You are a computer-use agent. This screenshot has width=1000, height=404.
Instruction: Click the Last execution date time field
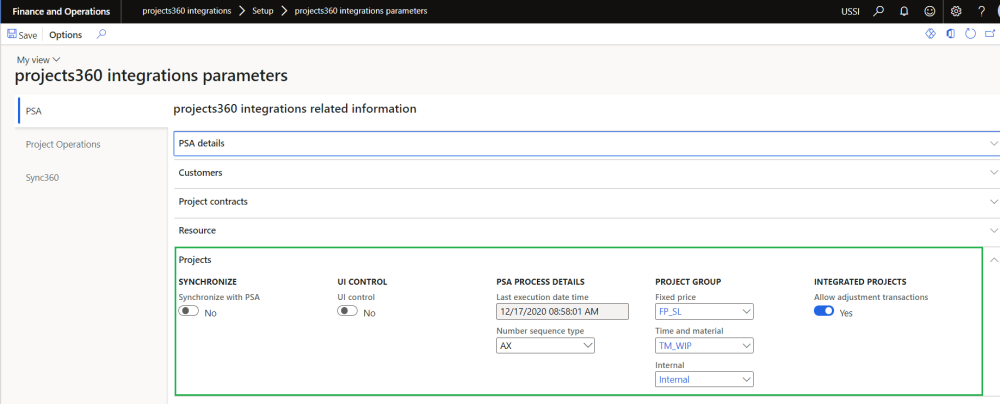coord(562,312)
